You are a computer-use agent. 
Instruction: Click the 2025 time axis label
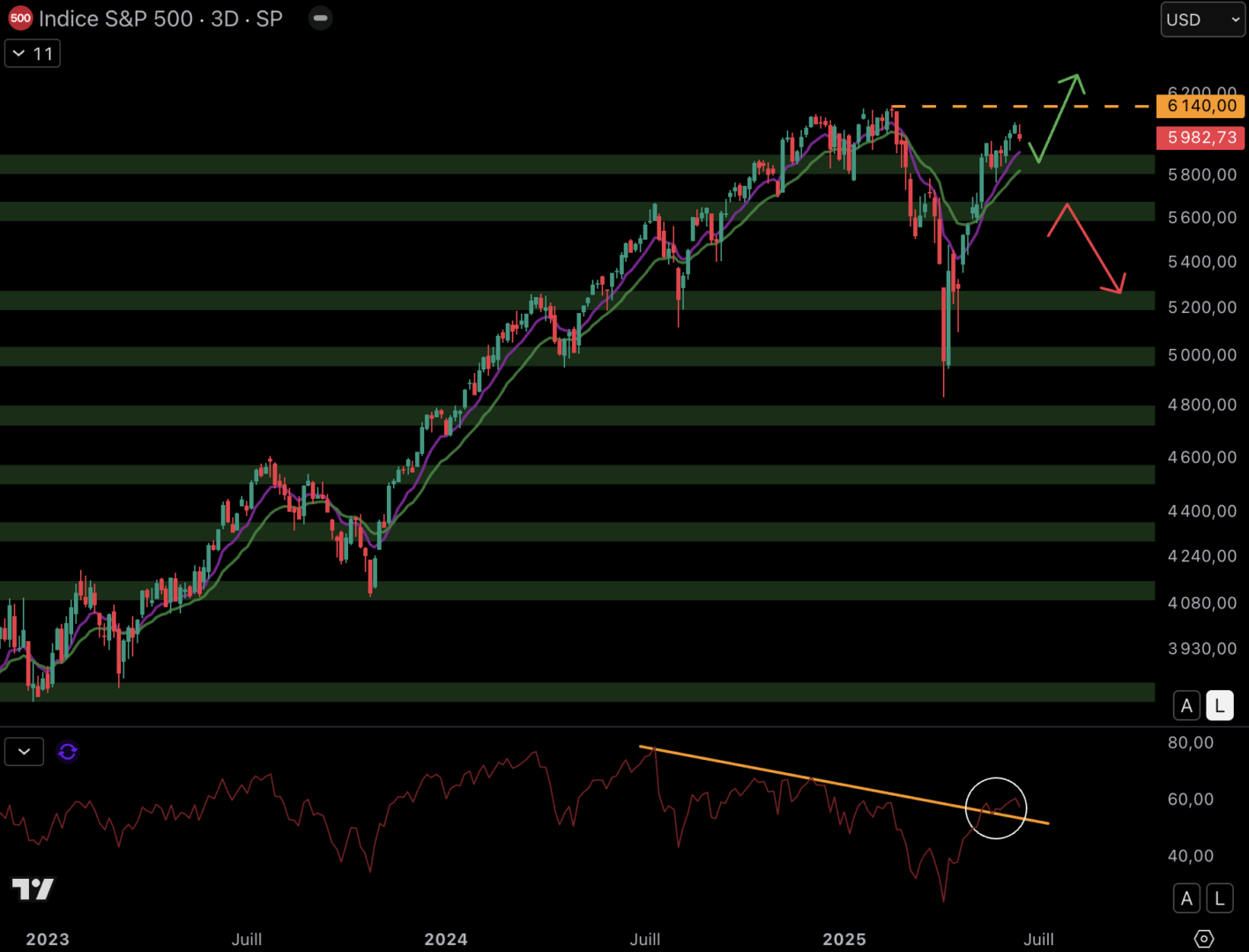(x=844, y=939)
